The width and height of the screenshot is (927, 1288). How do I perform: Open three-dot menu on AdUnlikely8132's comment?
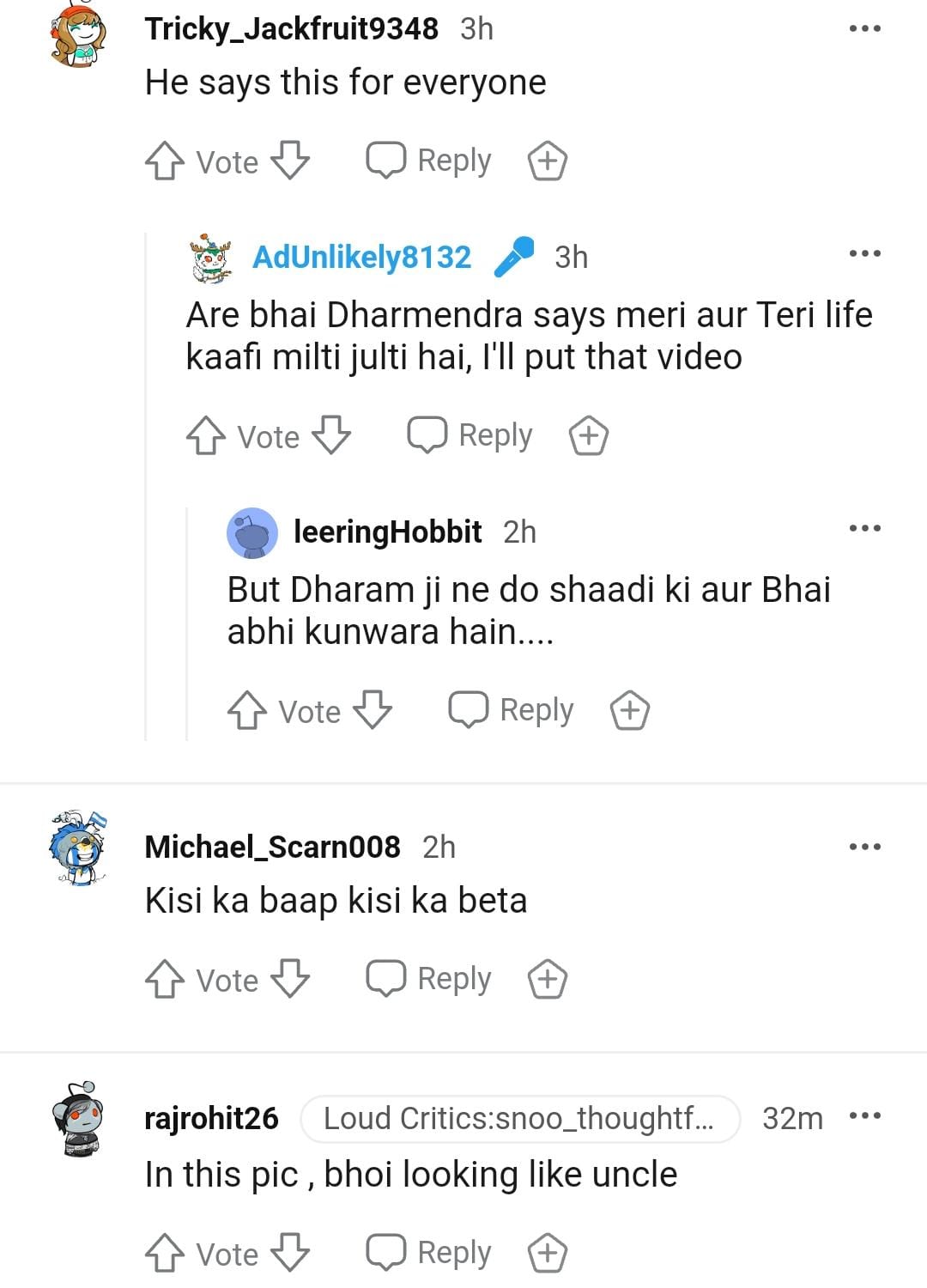[x=864, y=254]
